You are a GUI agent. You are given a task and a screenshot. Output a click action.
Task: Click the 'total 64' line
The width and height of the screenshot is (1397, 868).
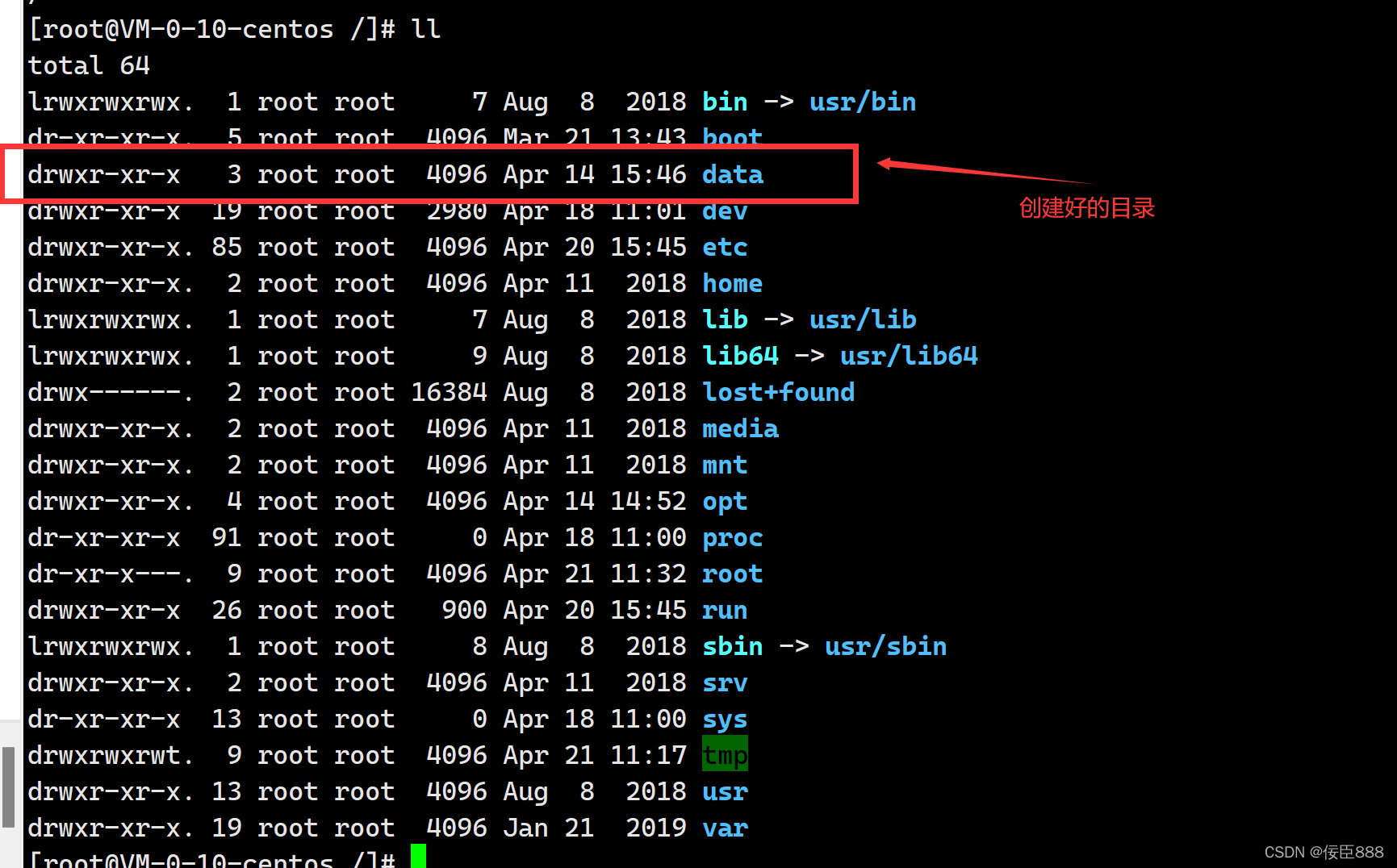(89, 65)
